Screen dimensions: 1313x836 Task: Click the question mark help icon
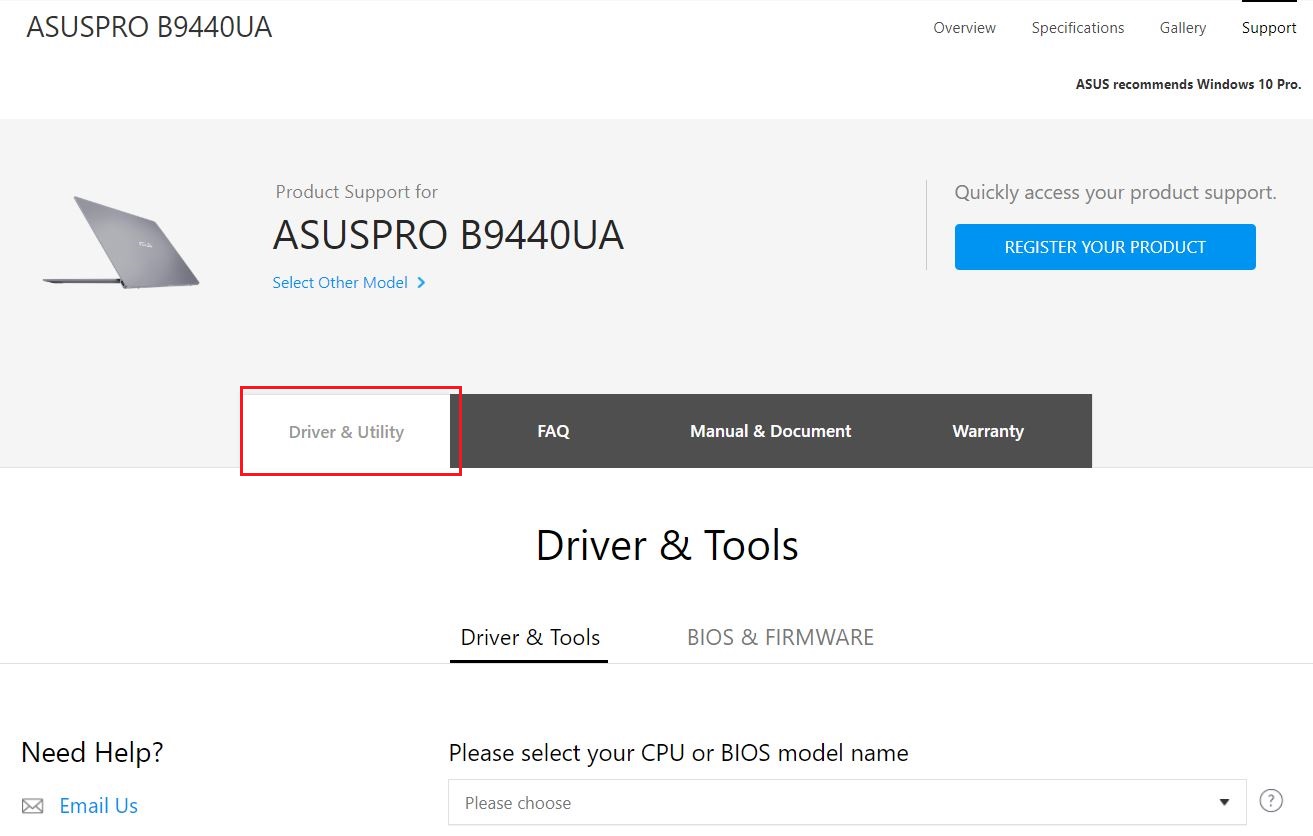1271,801
